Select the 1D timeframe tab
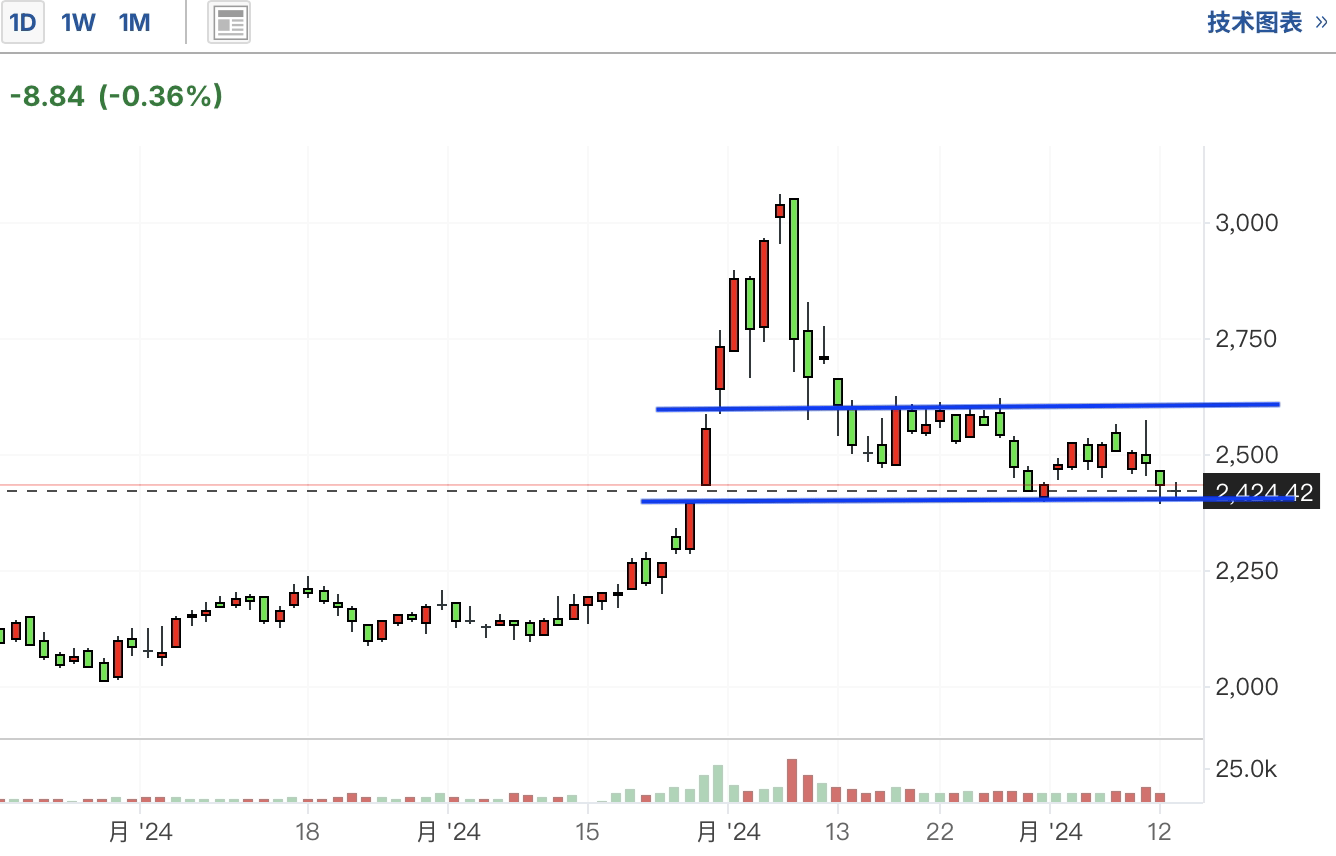The image size is (1336, 856). [x=22, y=22]
